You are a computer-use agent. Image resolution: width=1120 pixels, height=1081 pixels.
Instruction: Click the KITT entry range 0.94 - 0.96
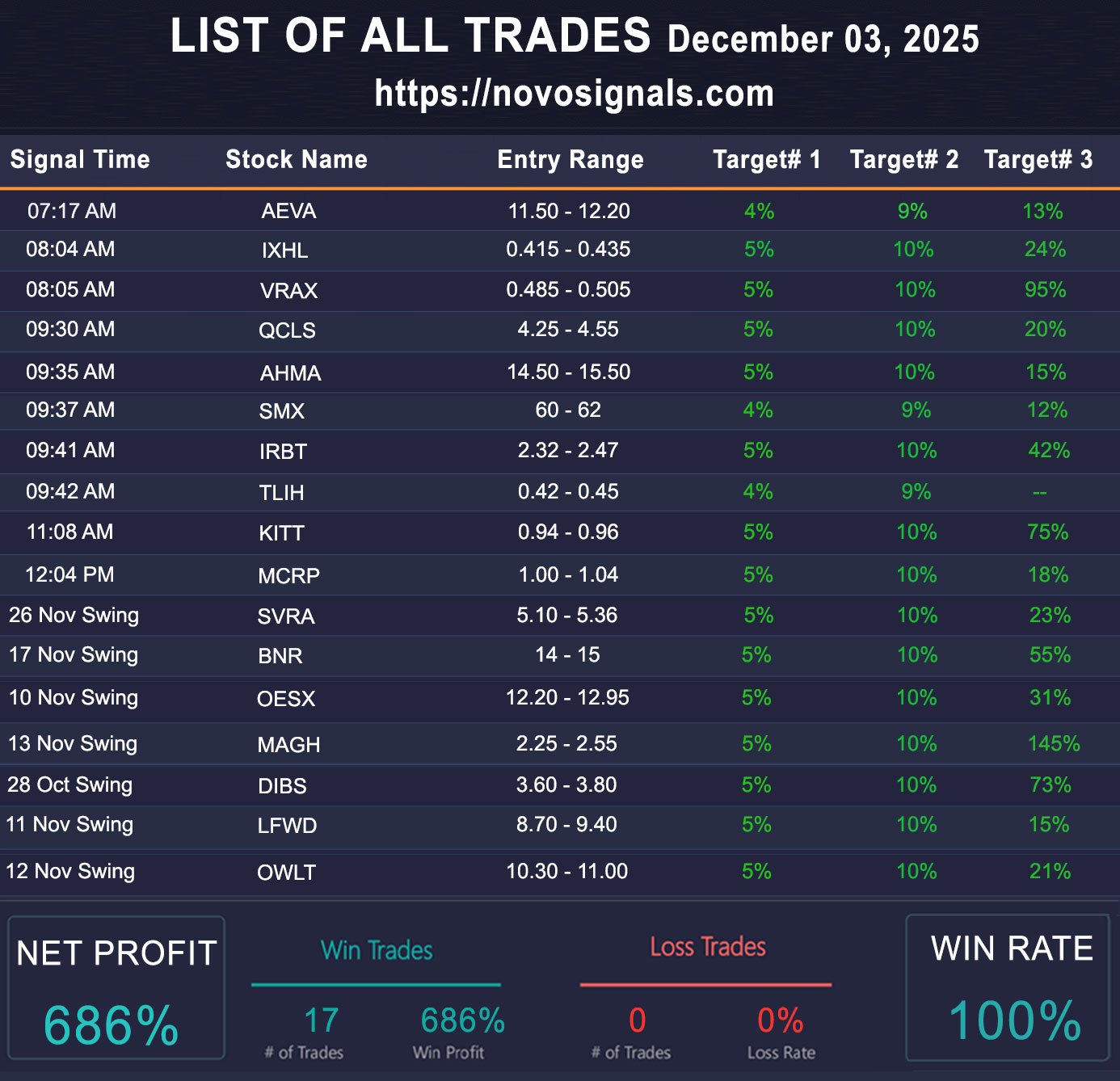(x=568, y=532)
